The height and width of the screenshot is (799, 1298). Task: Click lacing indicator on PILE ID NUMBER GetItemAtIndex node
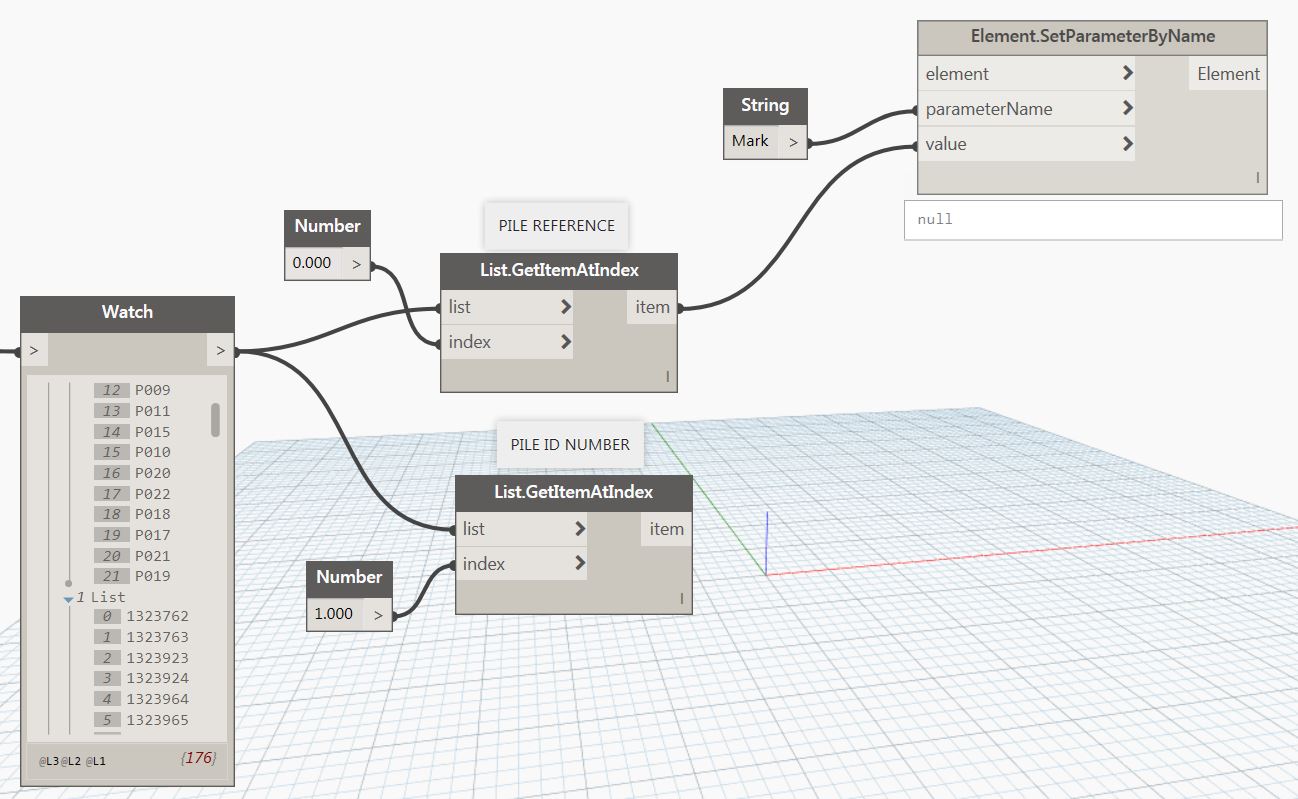tap(682, 599)
